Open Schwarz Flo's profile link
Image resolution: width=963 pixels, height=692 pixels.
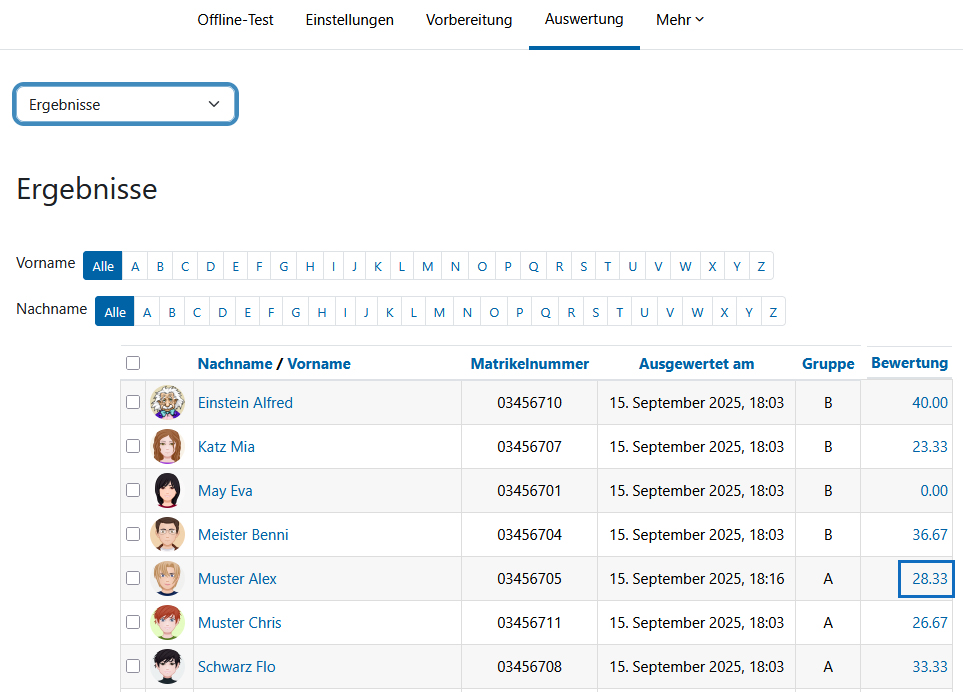click(236, 667)
